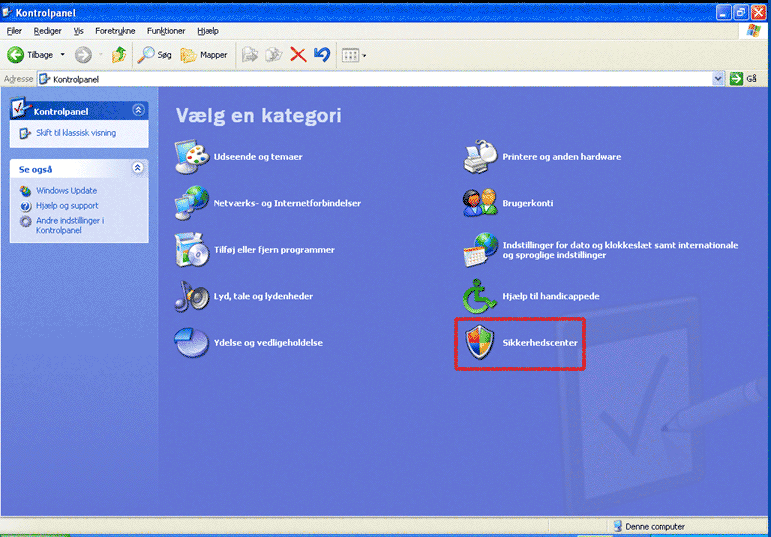771x537 pixels.
Task: Click the Move To folder toolbar icon
Action: tap(250, 55)
